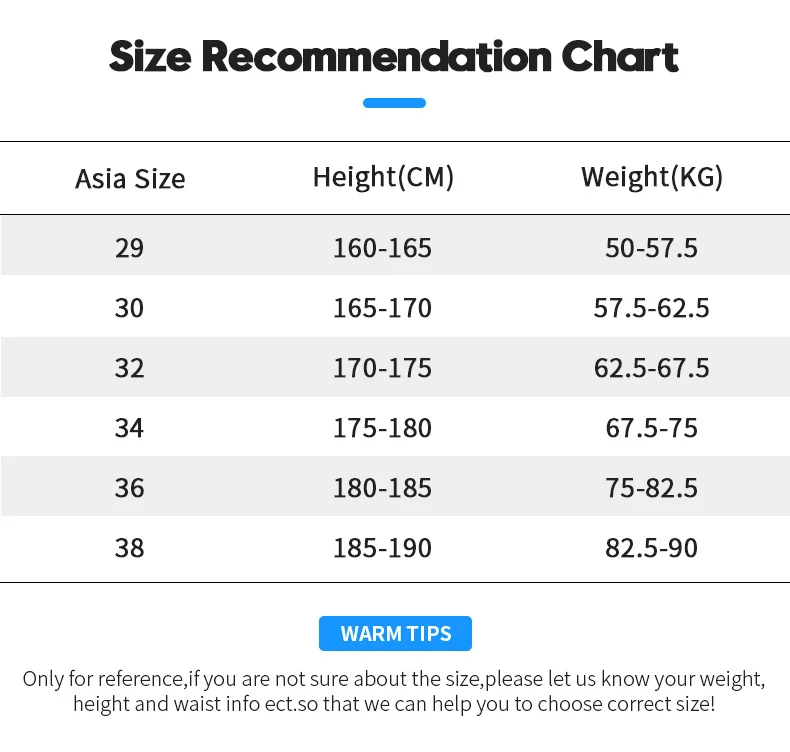Select the Weight(KG) column header
This screenshot has height=752, width=790.
click(651, 177)
